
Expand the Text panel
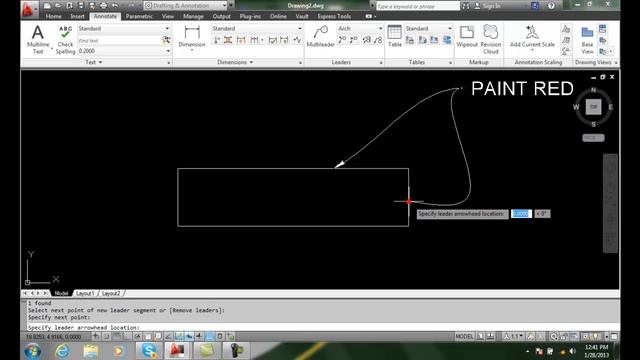pos(93,62)
